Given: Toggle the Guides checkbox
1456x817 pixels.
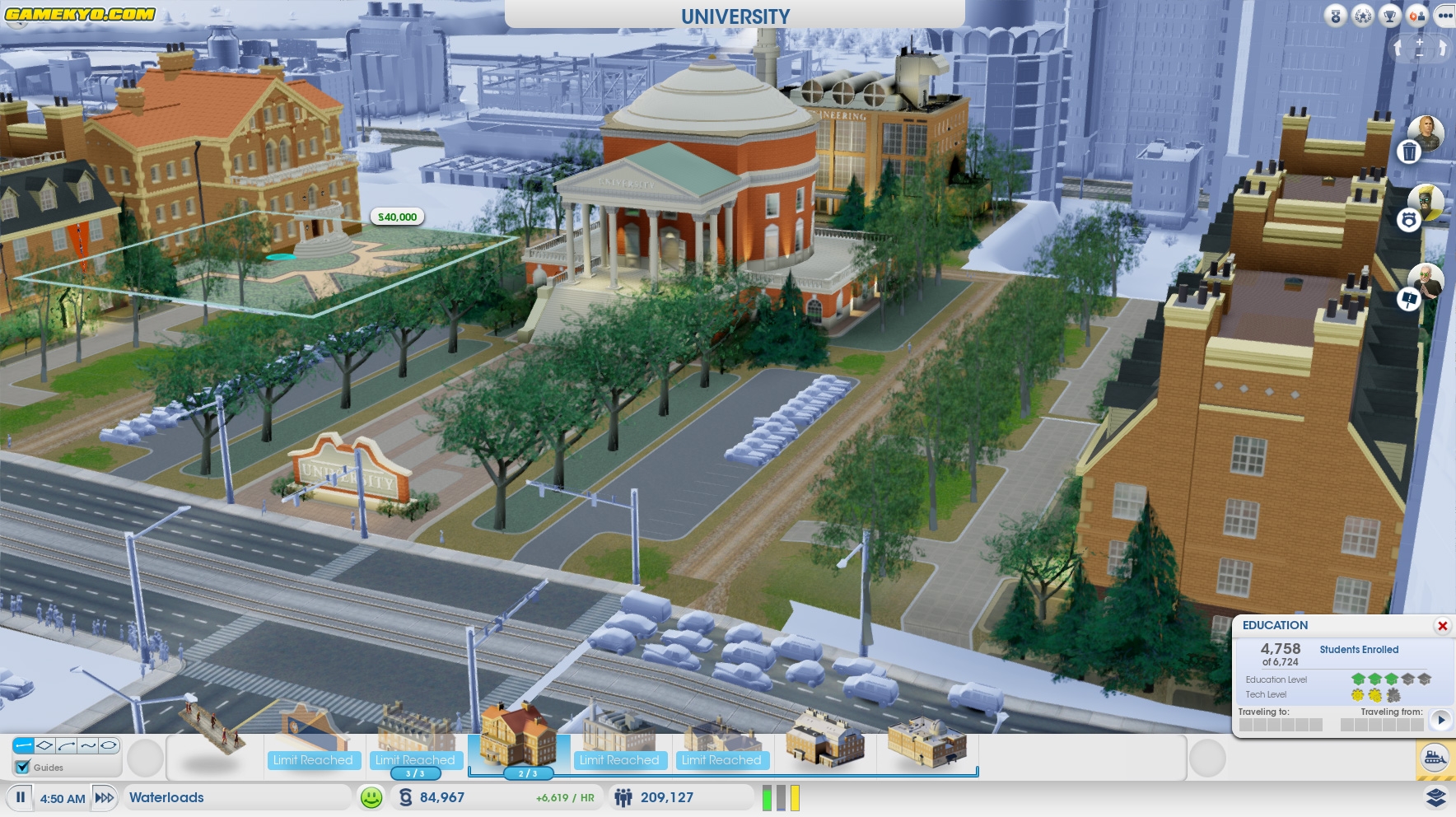Looking at the screenshot, I should pos(23,767).
